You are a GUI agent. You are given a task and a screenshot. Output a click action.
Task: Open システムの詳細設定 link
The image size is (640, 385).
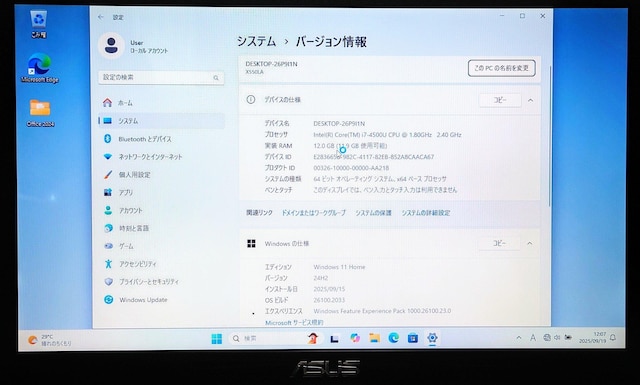point(426,213)
